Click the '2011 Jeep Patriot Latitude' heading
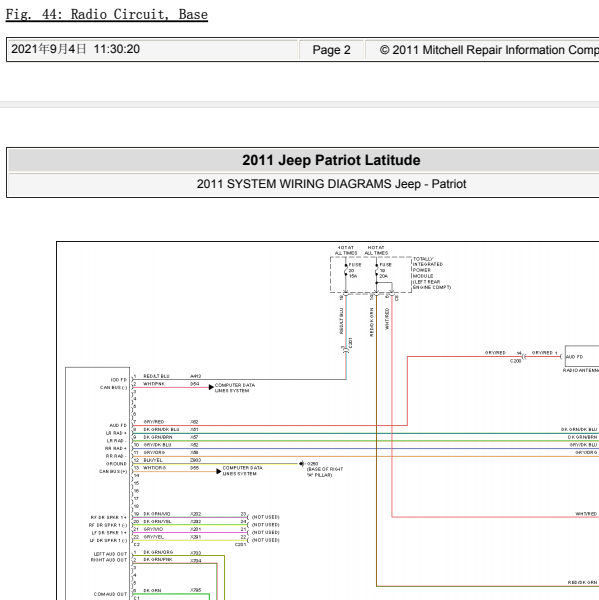The height and width of the screenshot is (600, 599). click(x=331, y=160)
